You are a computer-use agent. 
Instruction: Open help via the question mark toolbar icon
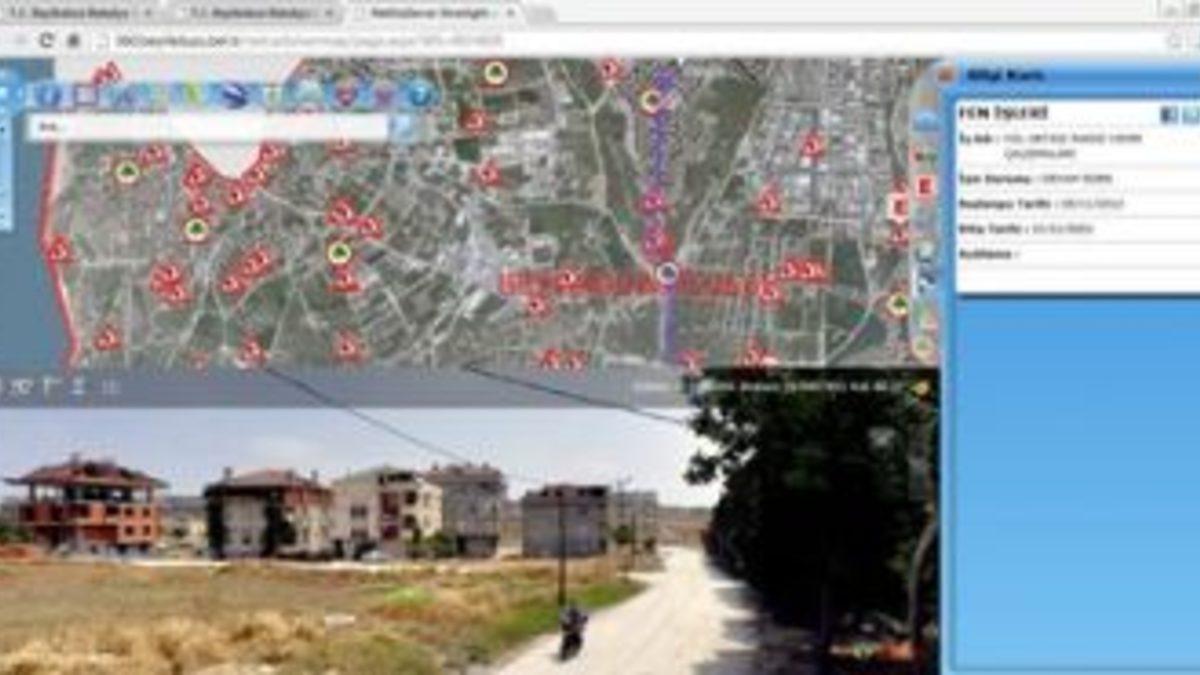pyautogui.click(x=421, y=96)
